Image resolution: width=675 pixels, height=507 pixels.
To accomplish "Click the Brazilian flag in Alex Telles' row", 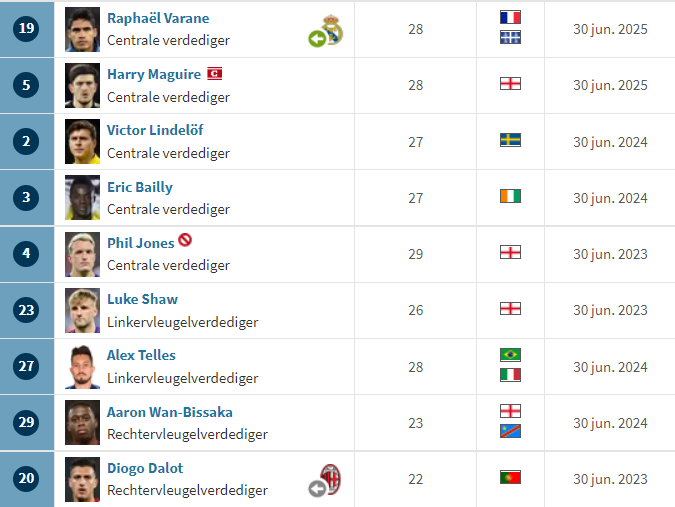I will tap(510, 355).
